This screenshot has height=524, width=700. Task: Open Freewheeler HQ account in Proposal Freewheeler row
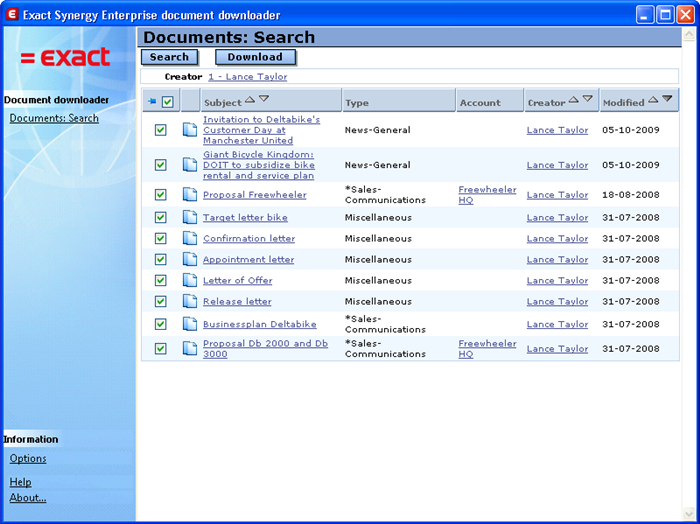[x=487, y=195]
